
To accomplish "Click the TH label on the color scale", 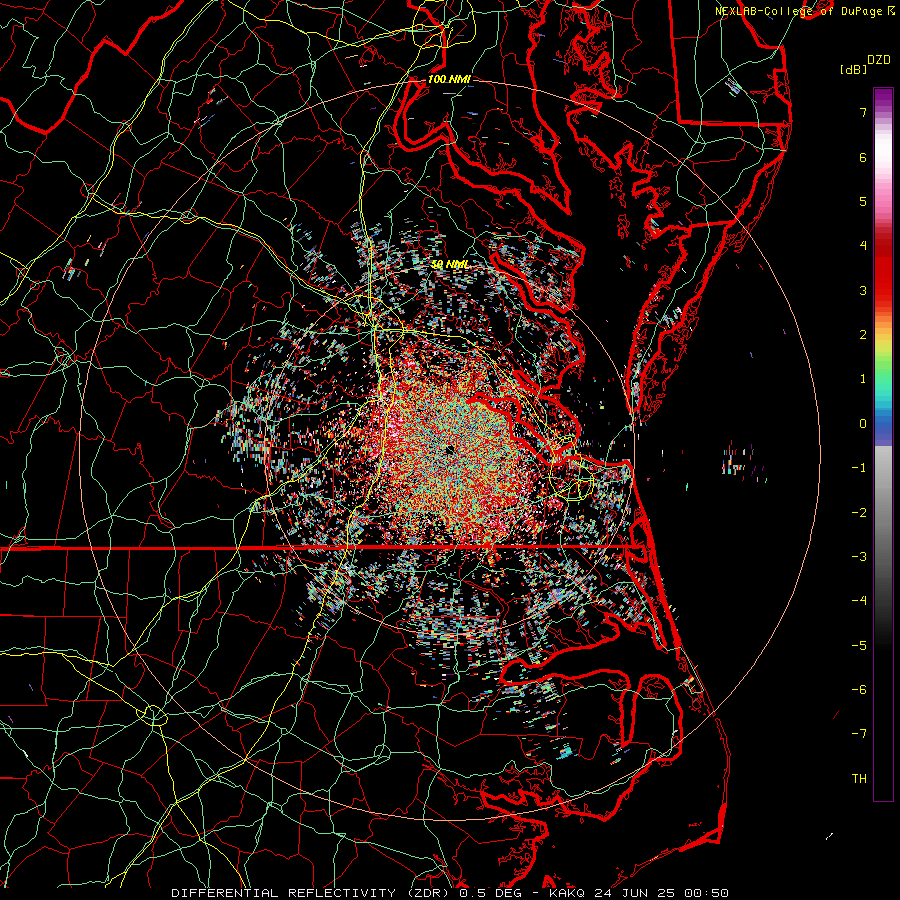I will tap(859, 779).
